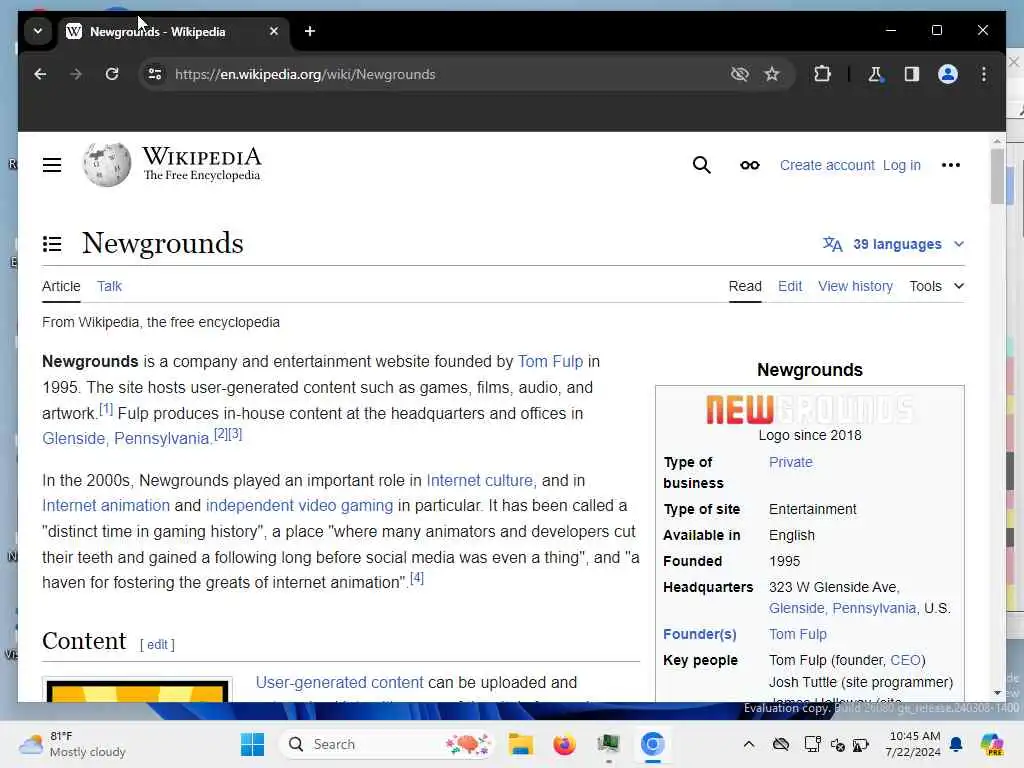Edit the Content section
Image resolution: width=1024 pixels, height=768 pixels.
(x=157, y=645)
